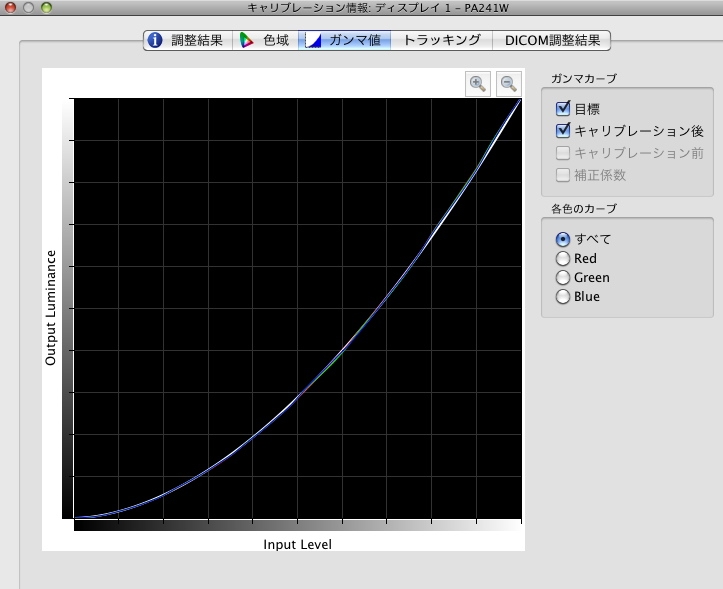This screenshot has height=589, width=723.
Task: Pick the Blue curve radio button
Action: click(563, 296)
